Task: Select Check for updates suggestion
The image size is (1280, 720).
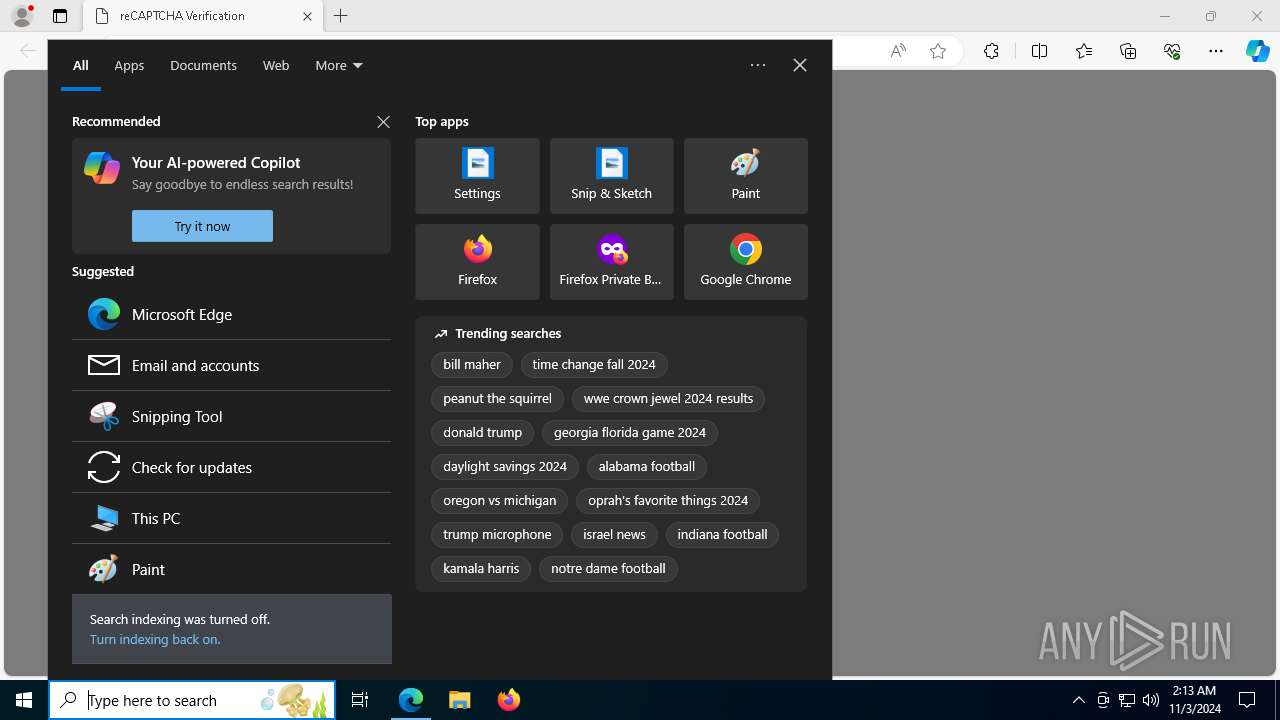Action: click(231, 467)
